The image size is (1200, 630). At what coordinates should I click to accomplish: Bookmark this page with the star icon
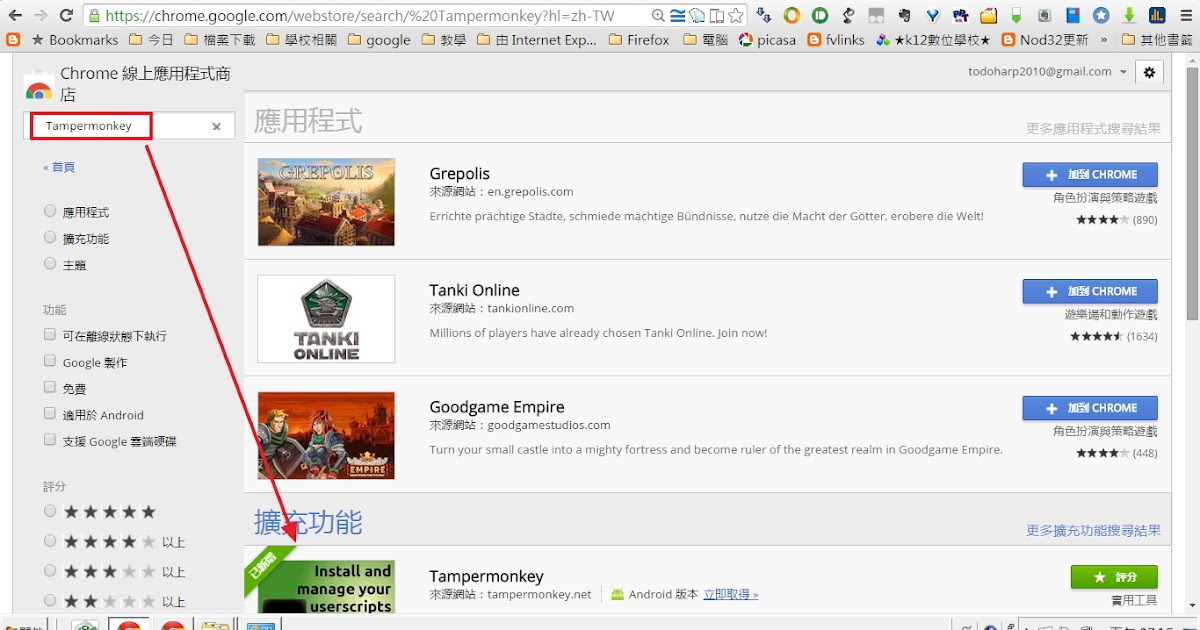736,16
